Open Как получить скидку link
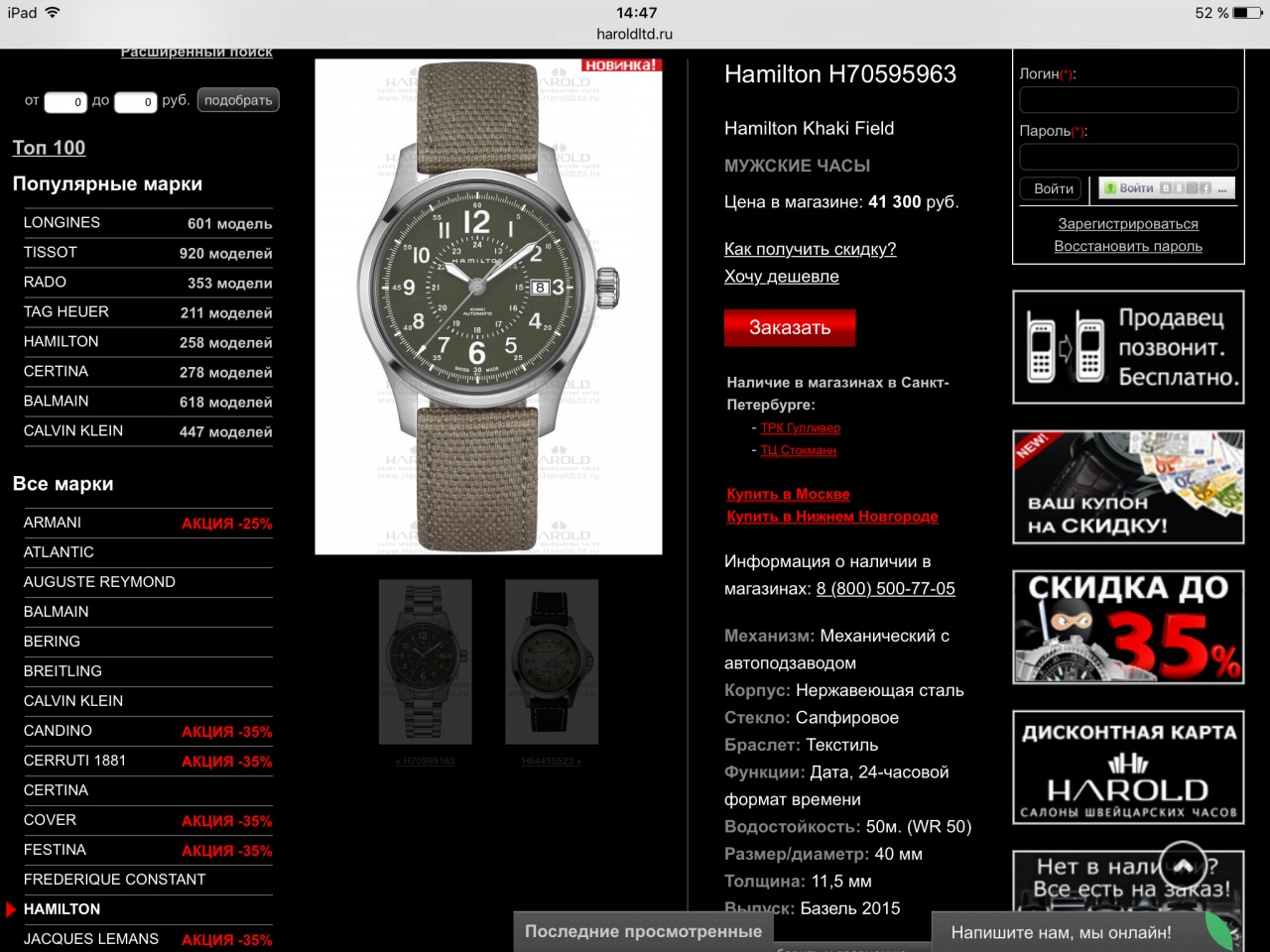The width and height of the screenshot is (1270, 952). tap(810, 249)
